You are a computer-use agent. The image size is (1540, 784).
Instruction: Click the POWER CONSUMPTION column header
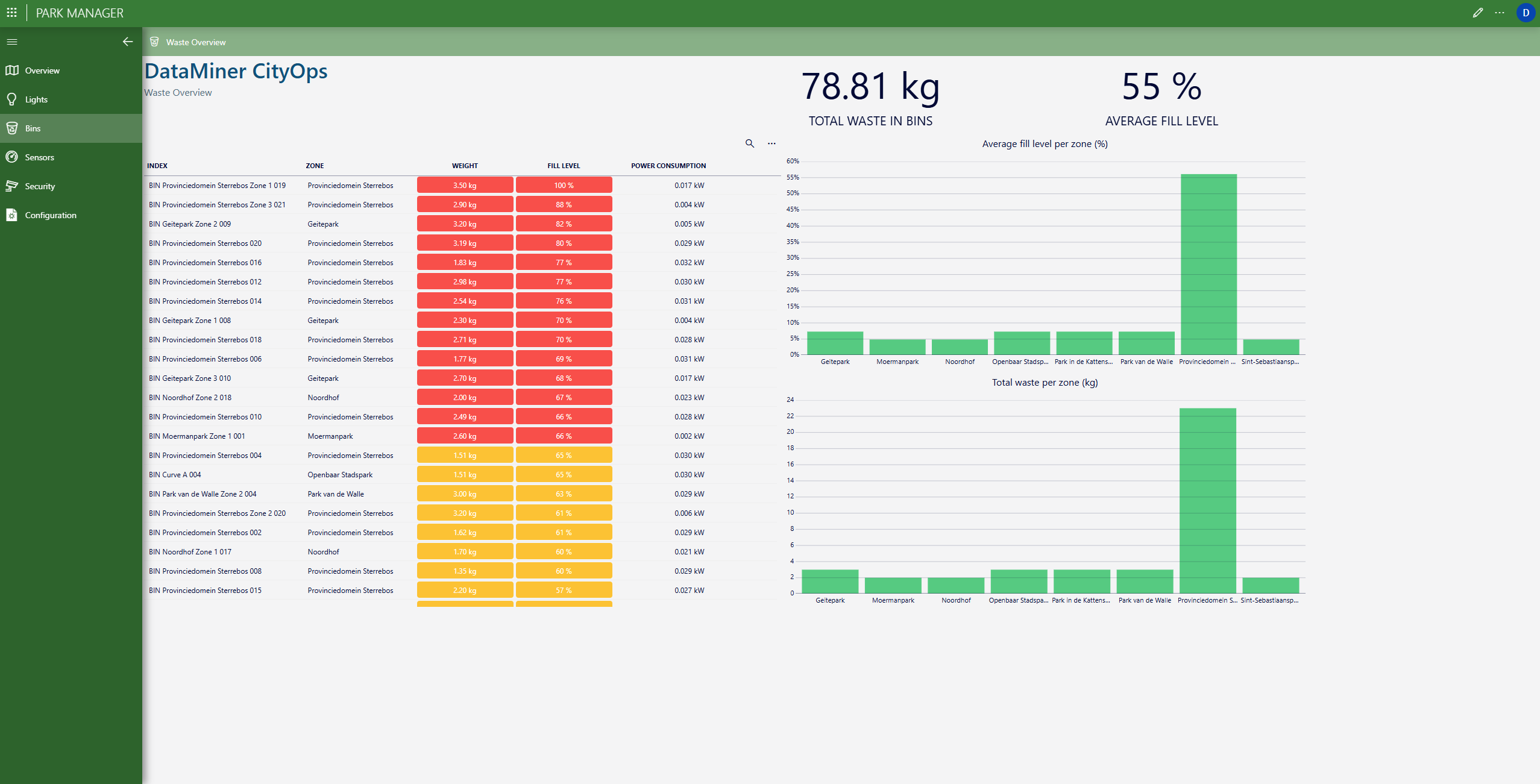coord(668,166)
